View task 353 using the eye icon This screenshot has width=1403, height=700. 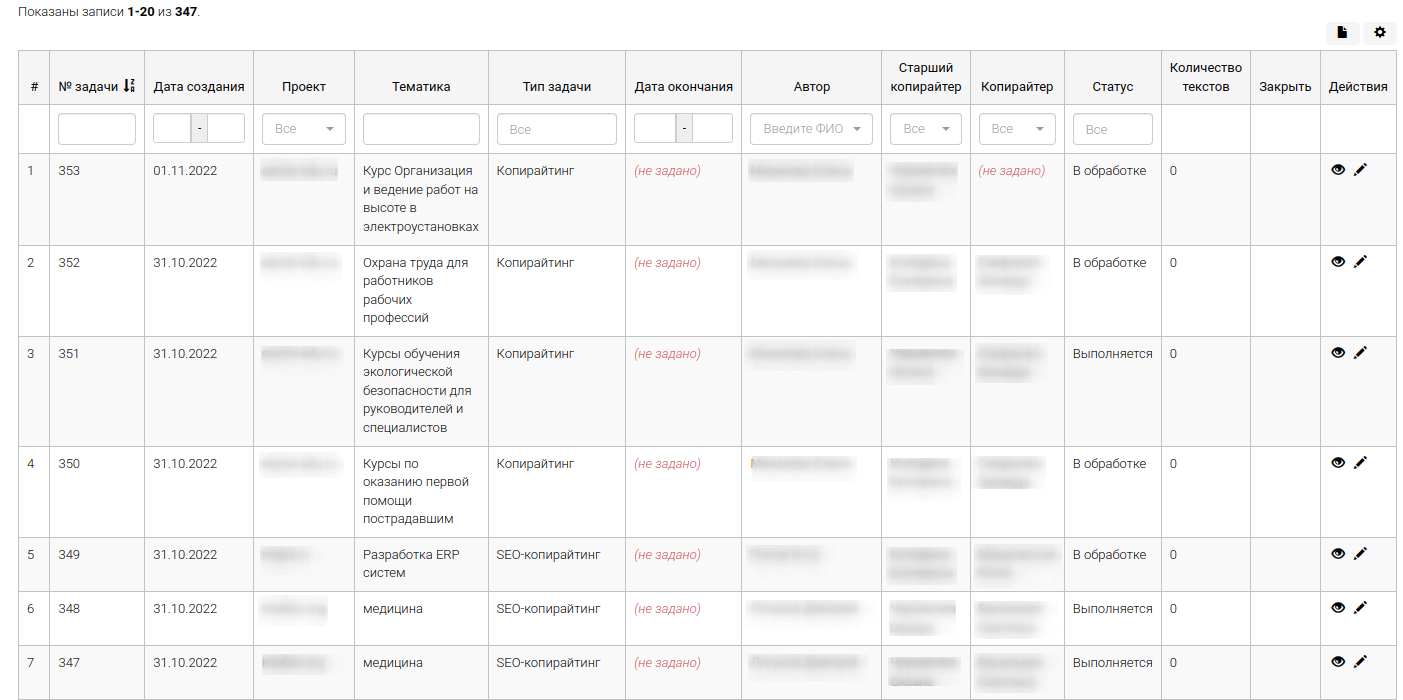pyautogui.click(x=1338, y=170)
